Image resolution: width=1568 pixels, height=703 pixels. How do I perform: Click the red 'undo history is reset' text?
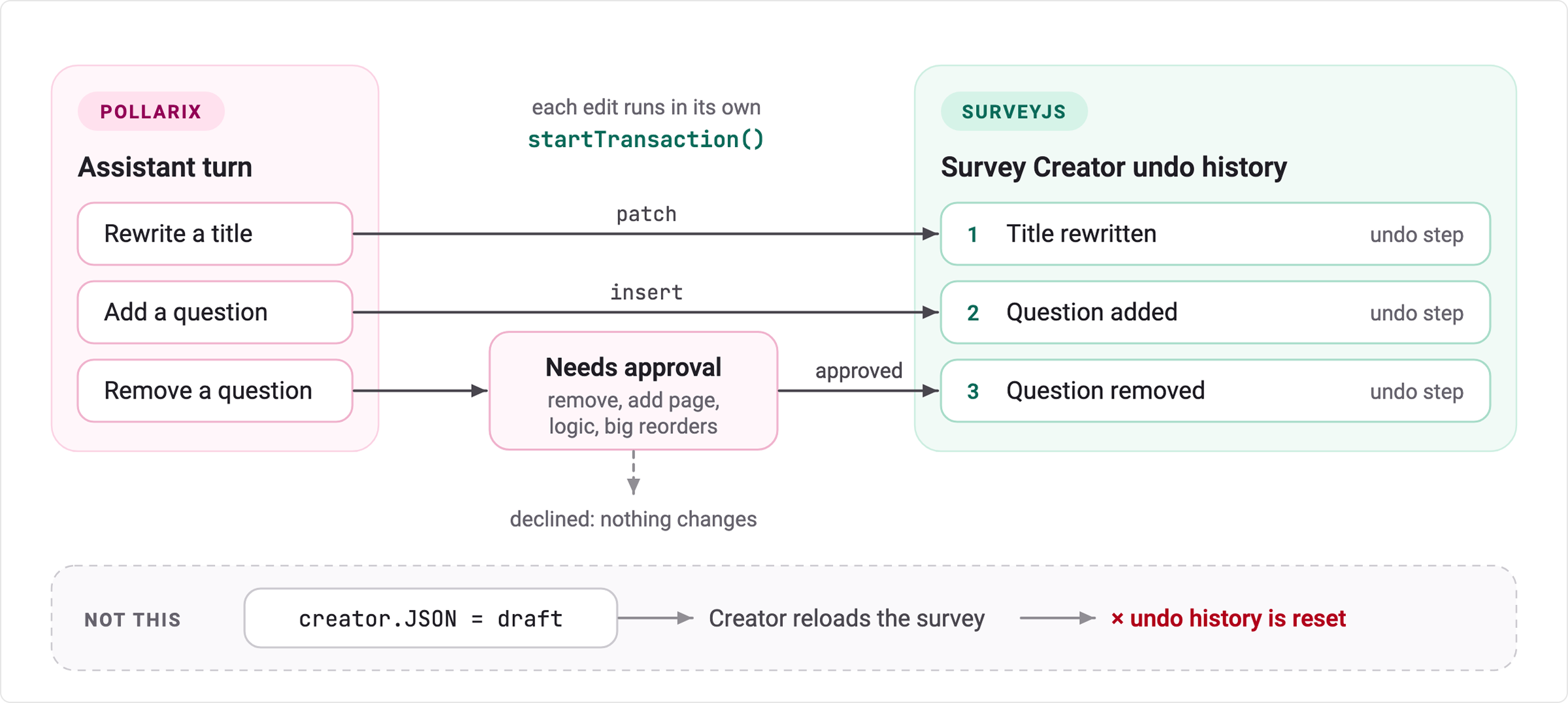[x=1228, y=619]
